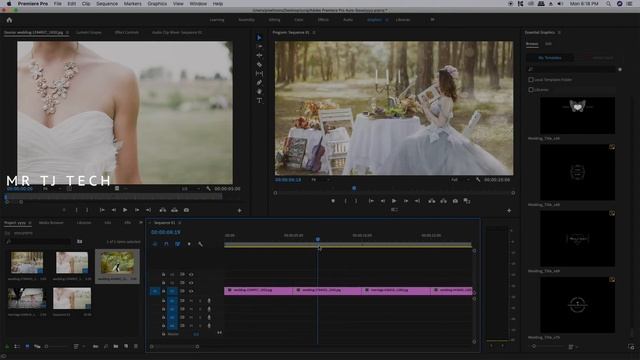The image size is (640, 360).
Task: Check Local Templates Folder checkbox
Action: pyautogui.click(x=531, y=80)
